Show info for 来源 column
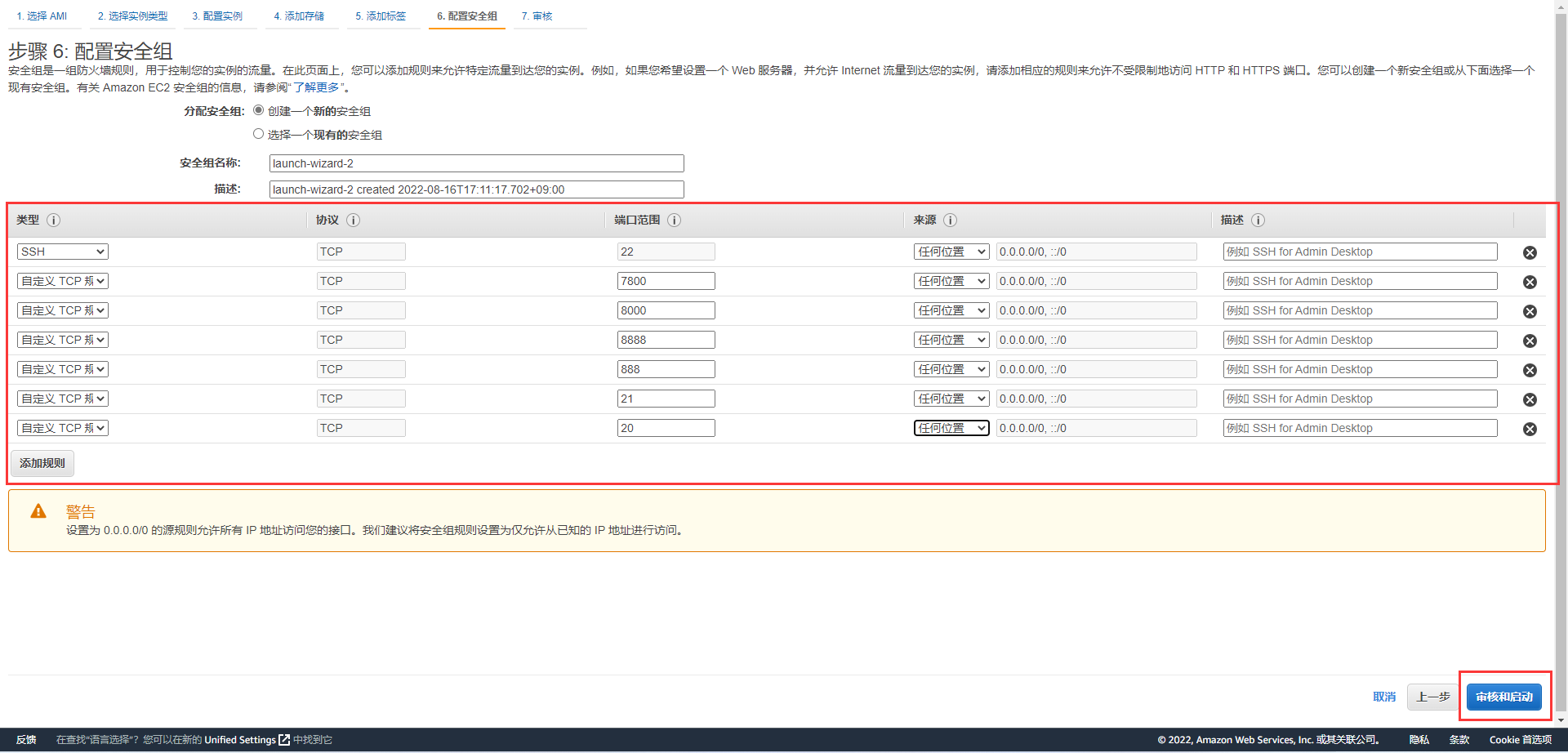Image resolution: width=1568 pixels, height=753 pixels. coord(950,221)
